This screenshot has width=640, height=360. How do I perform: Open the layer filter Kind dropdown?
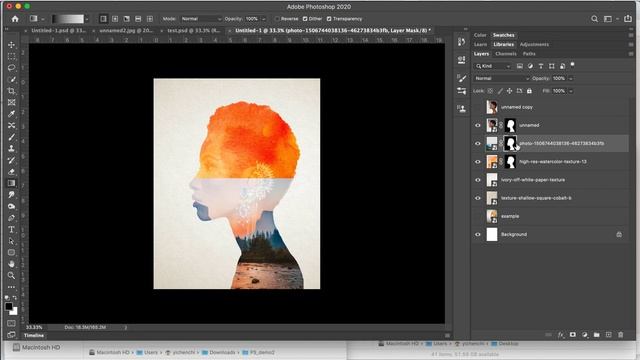click(x=493, y=66)
